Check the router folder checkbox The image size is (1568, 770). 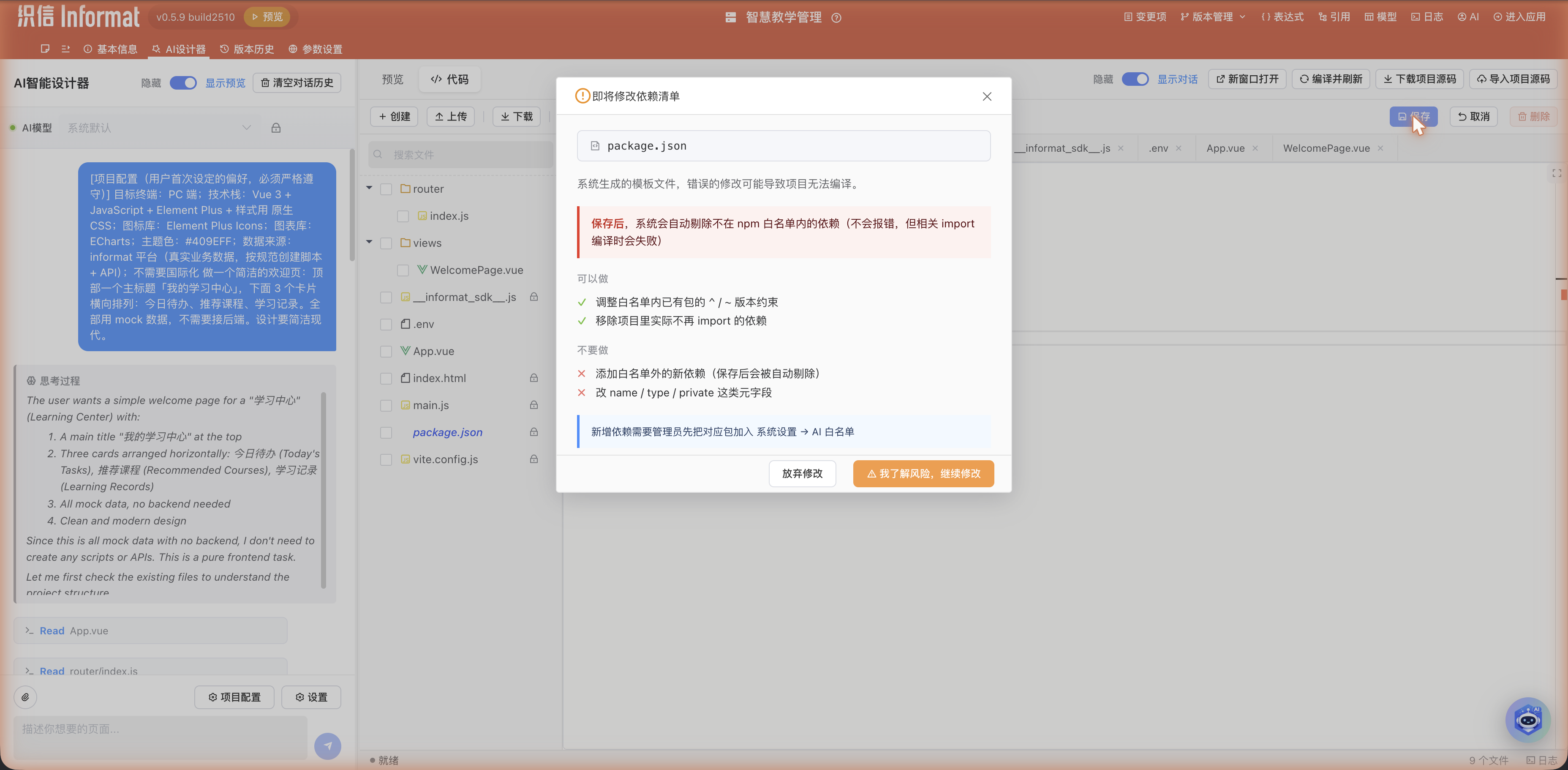click(x=386, y=189)
